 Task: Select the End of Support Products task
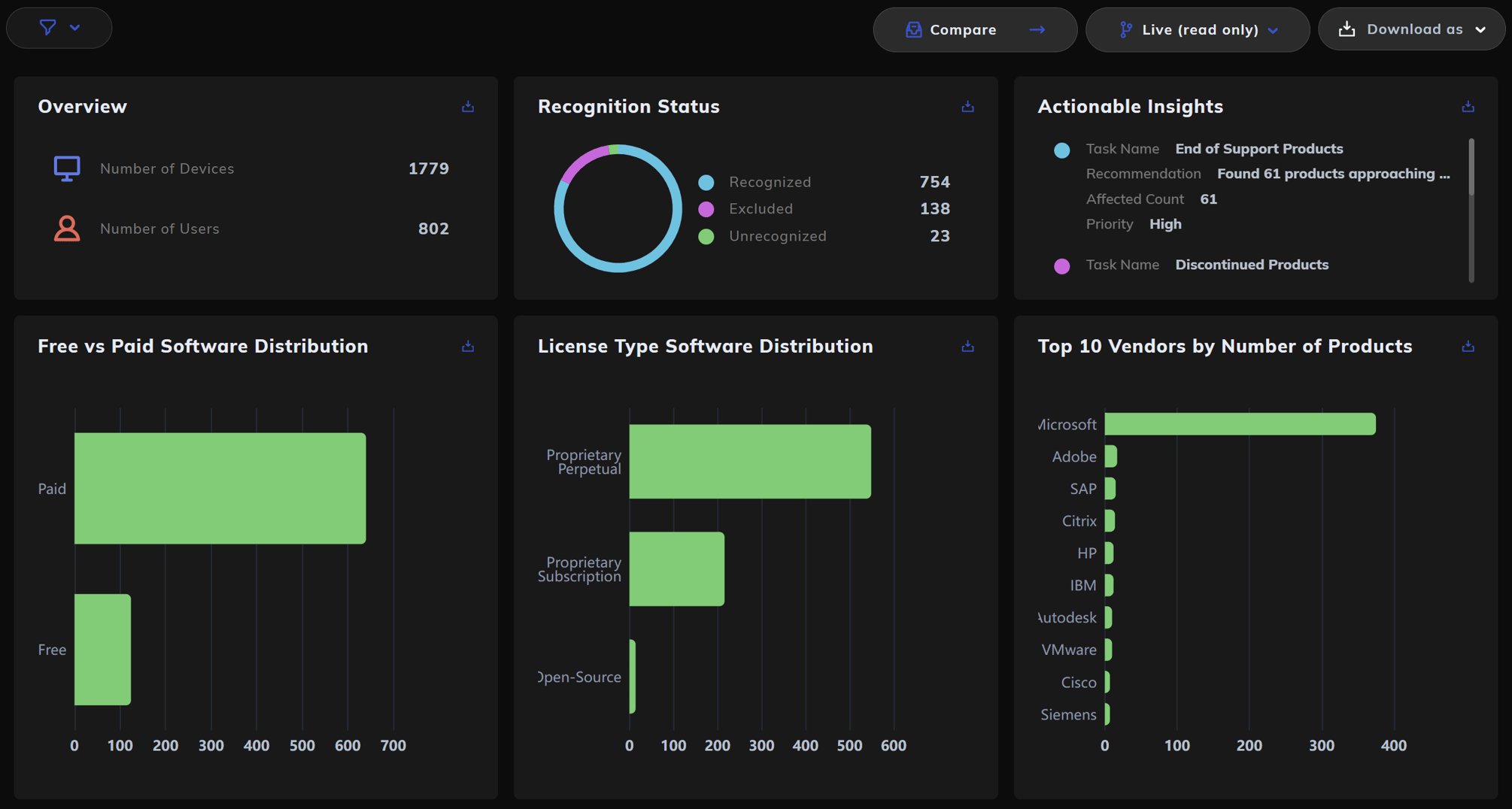tap(1258, 149)
